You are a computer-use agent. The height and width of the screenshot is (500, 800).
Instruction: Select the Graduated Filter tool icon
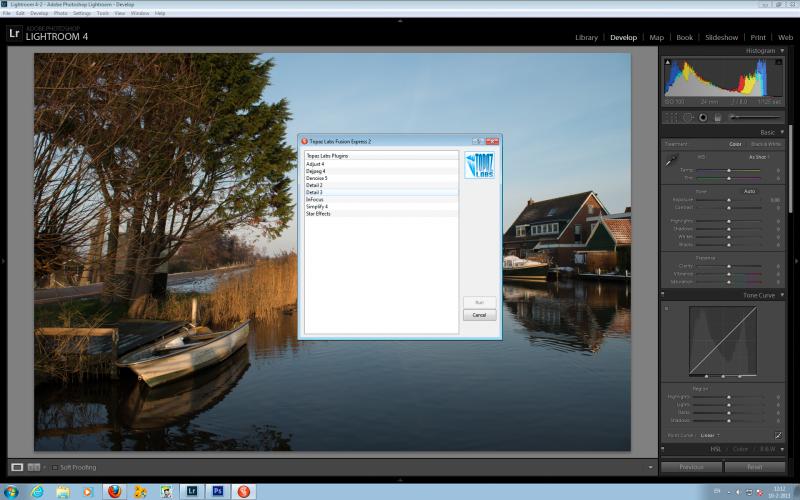click(717, 117)
